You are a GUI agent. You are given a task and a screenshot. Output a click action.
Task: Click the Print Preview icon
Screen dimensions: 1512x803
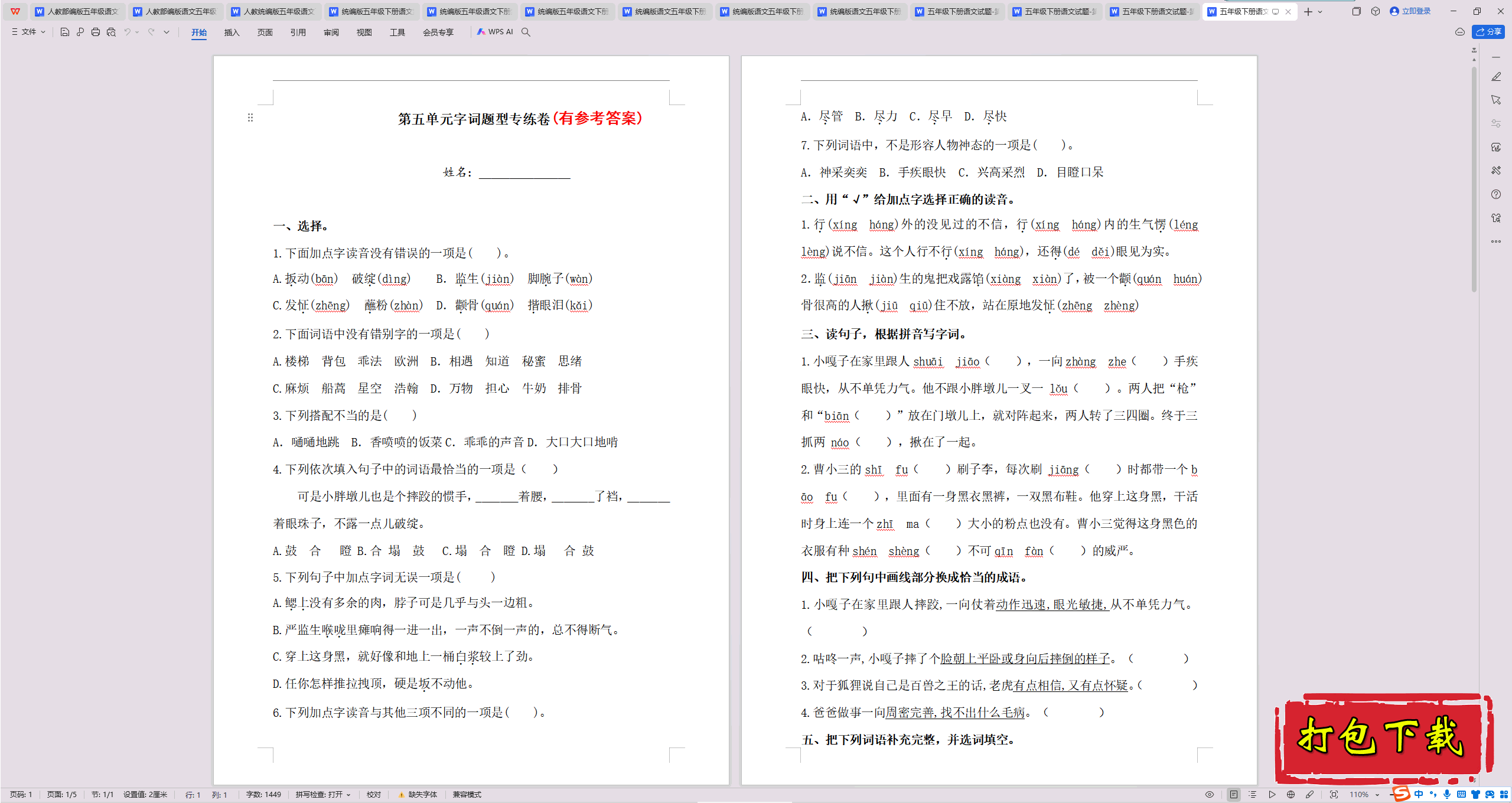pyautogui.click(x=111, y=32)
